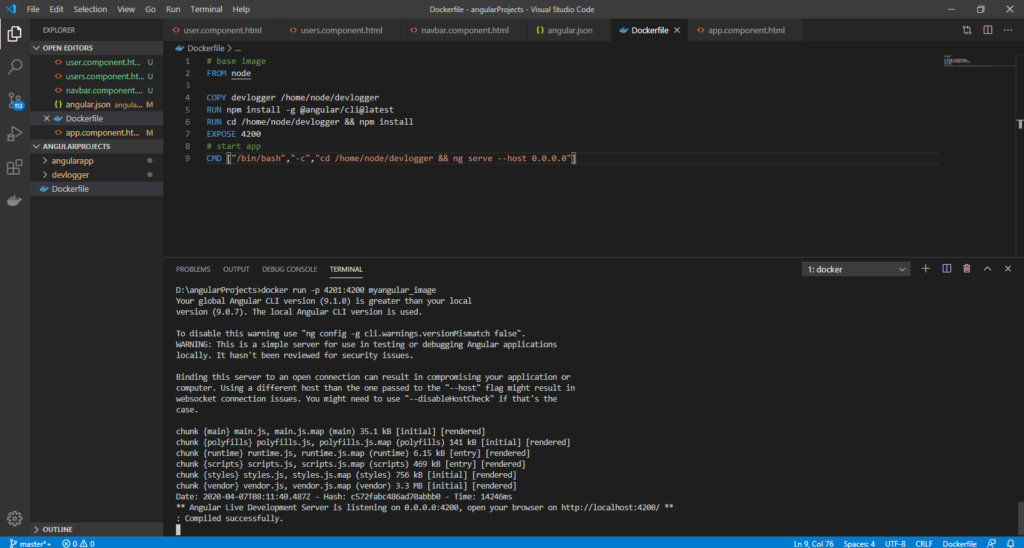Open the Run and Debug view
The width and height of the screenshot is (1024, 548).
pos(14,134)
